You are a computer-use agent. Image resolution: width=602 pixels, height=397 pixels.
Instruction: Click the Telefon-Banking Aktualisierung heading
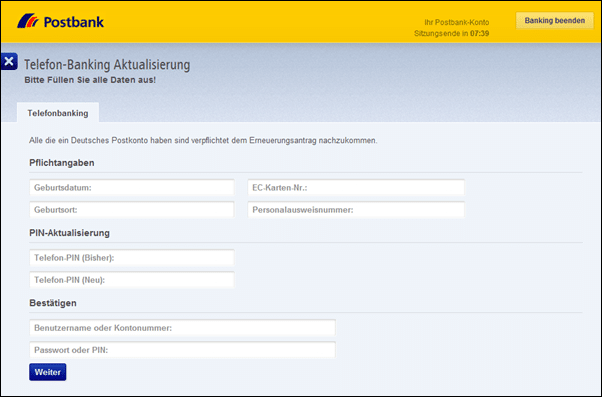click(x=107, y=65)
